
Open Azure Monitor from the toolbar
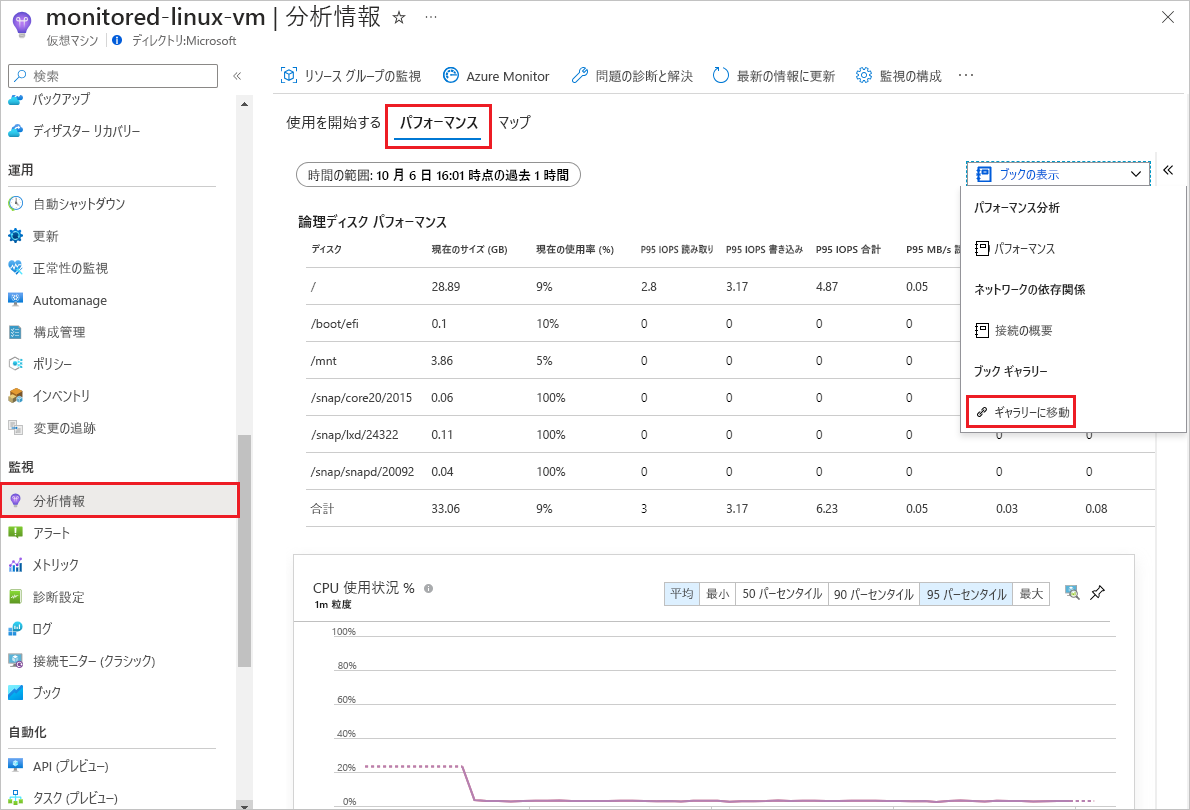click(x=496, y=76)
